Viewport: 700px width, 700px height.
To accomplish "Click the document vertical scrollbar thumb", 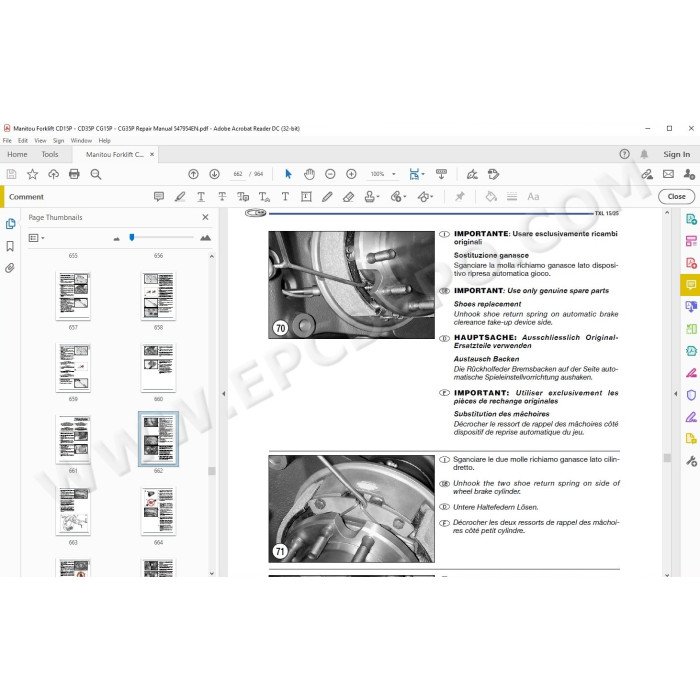I will point(667,458).
